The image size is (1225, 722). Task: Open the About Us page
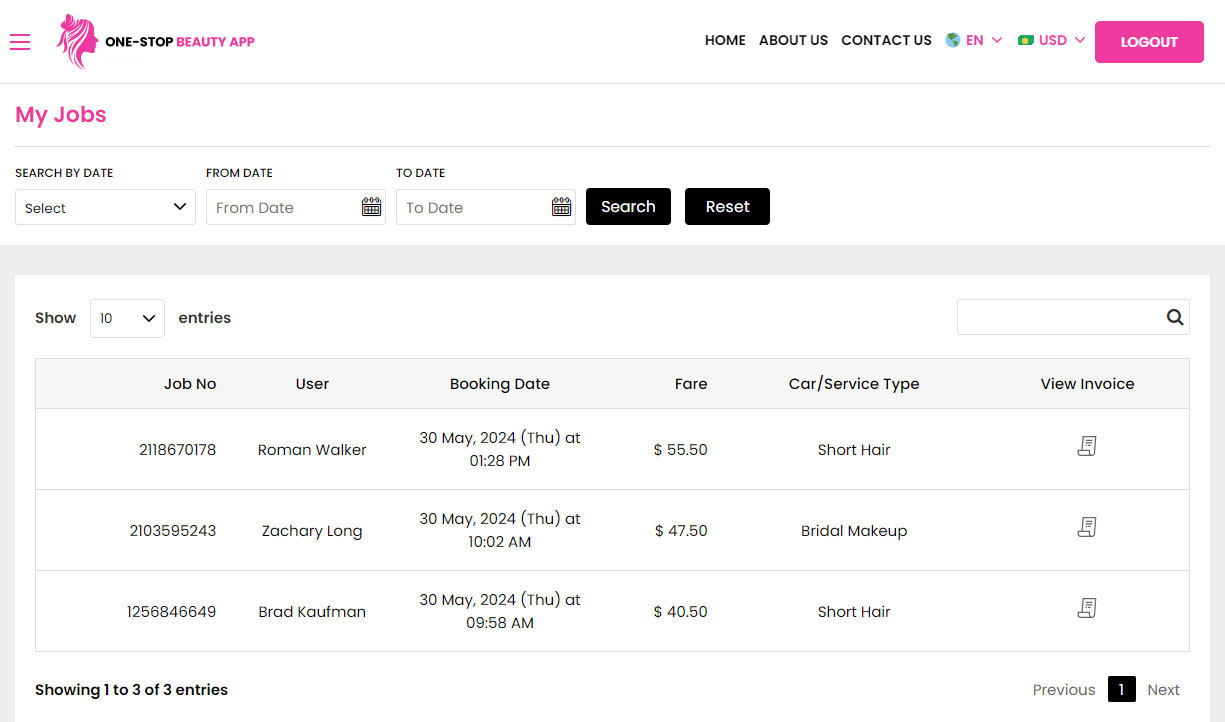pyautogui.click(x=793, y=40)
